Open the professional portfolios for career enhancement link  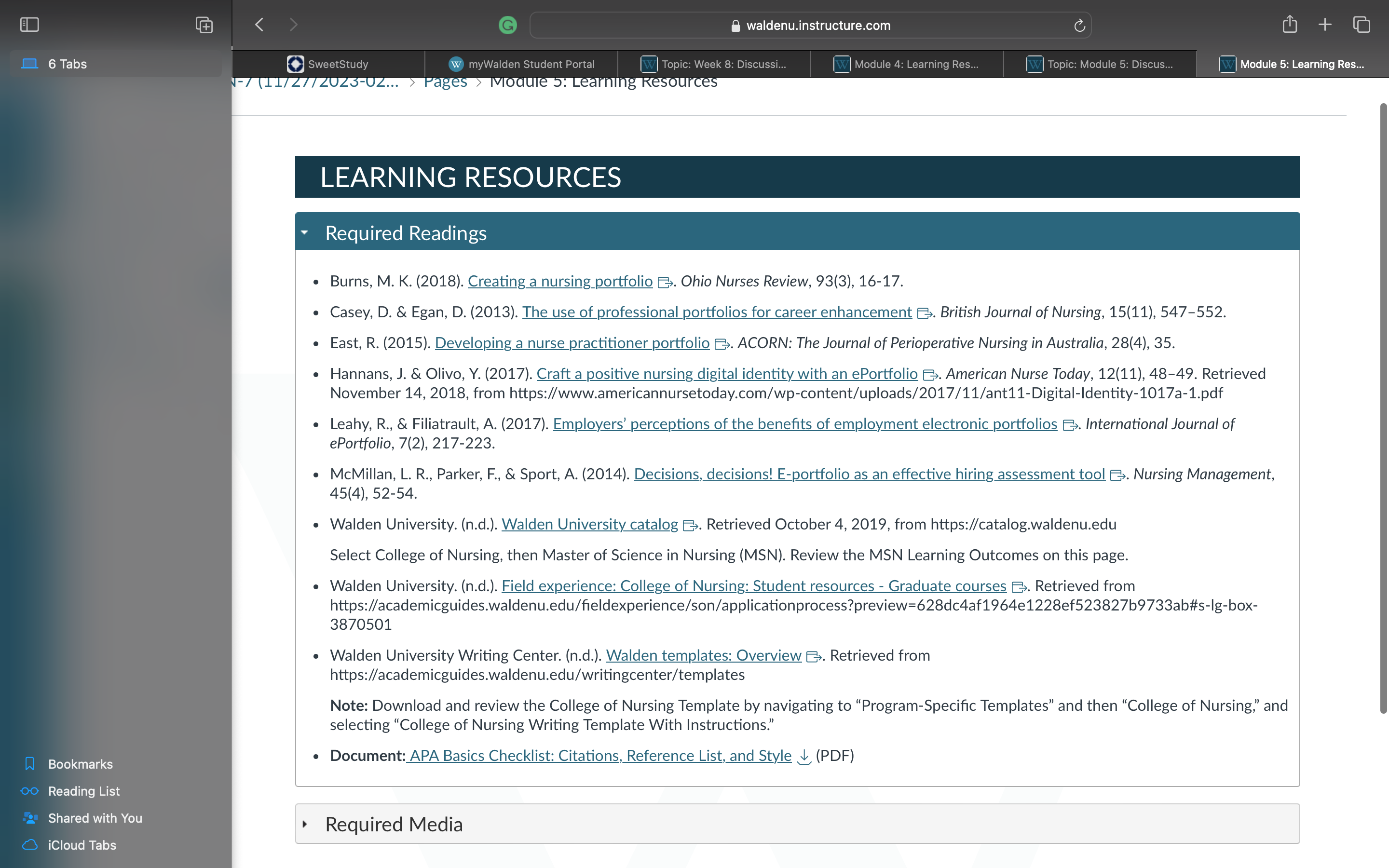717,312
